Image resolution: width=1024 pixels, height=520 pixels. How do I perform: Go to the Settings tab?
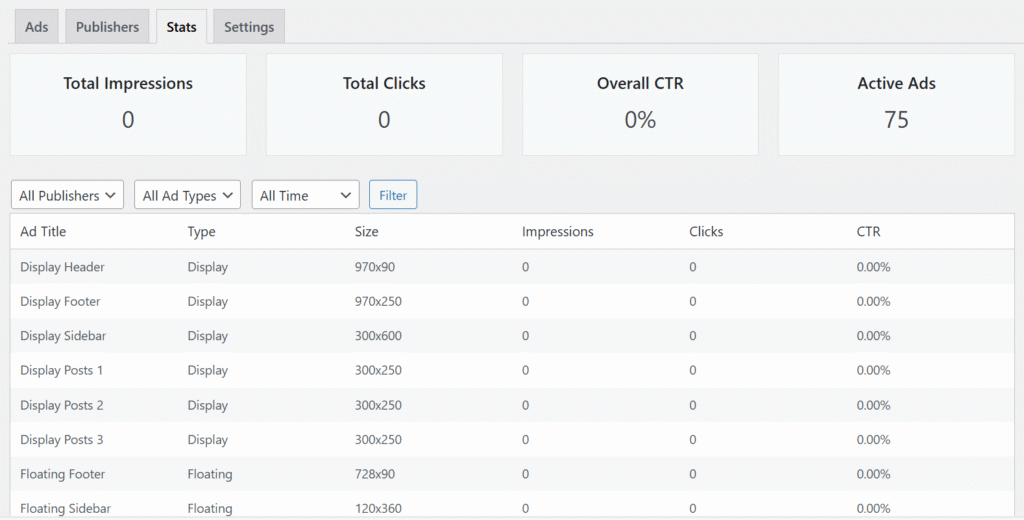coord(249,27)
